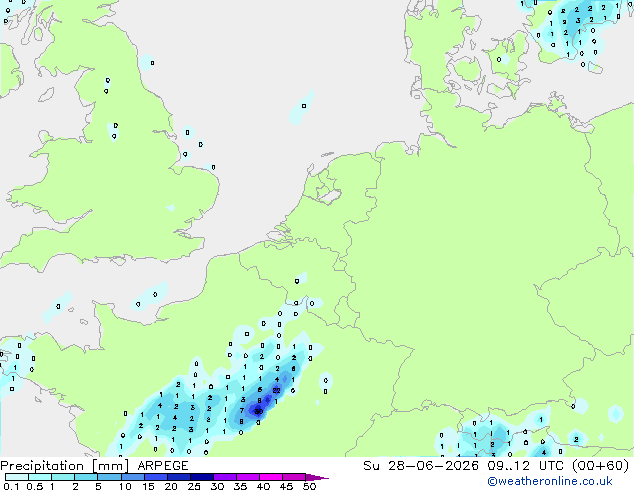This screenshot has height=490, width=634.
Task: Click the 15–20 mm legend swatch
Action: tap(156, 477)
